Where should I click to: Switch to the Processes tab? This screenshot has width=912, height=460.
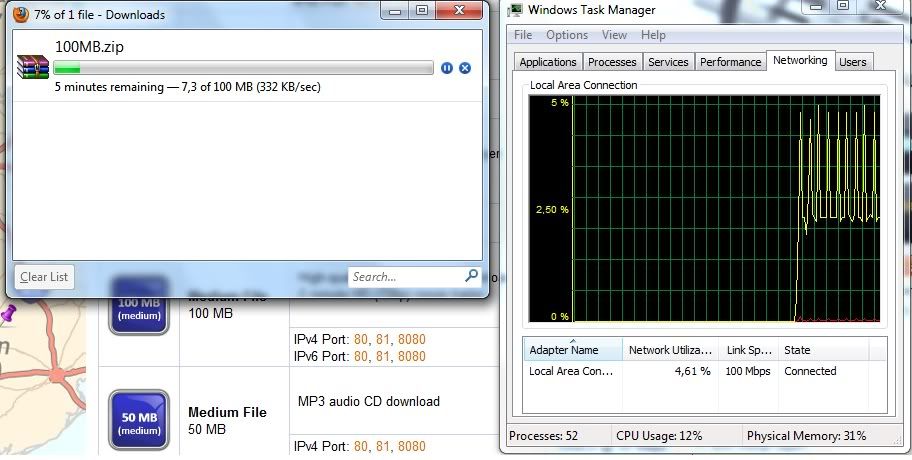pyautogui.click(x=612, y=62)
